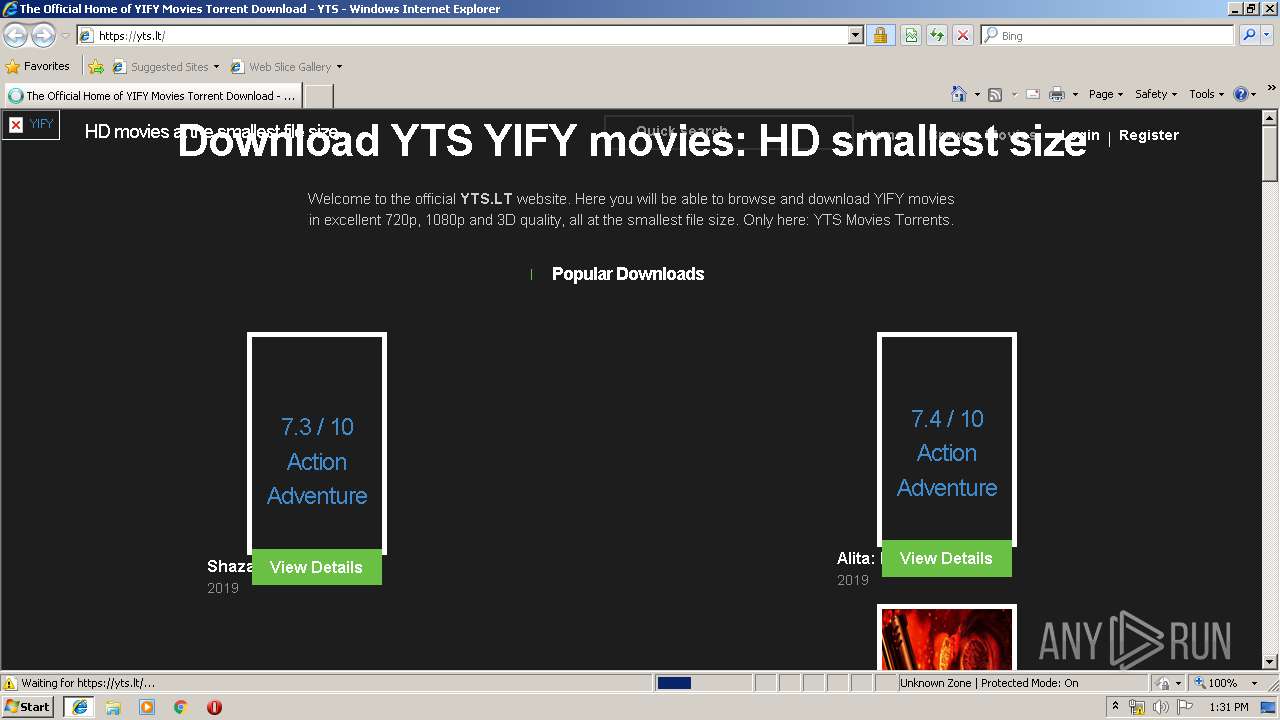Viewport: 1280px width, 720px height.
Task: Open the Page menu
Action: (x=1106, y=94)
